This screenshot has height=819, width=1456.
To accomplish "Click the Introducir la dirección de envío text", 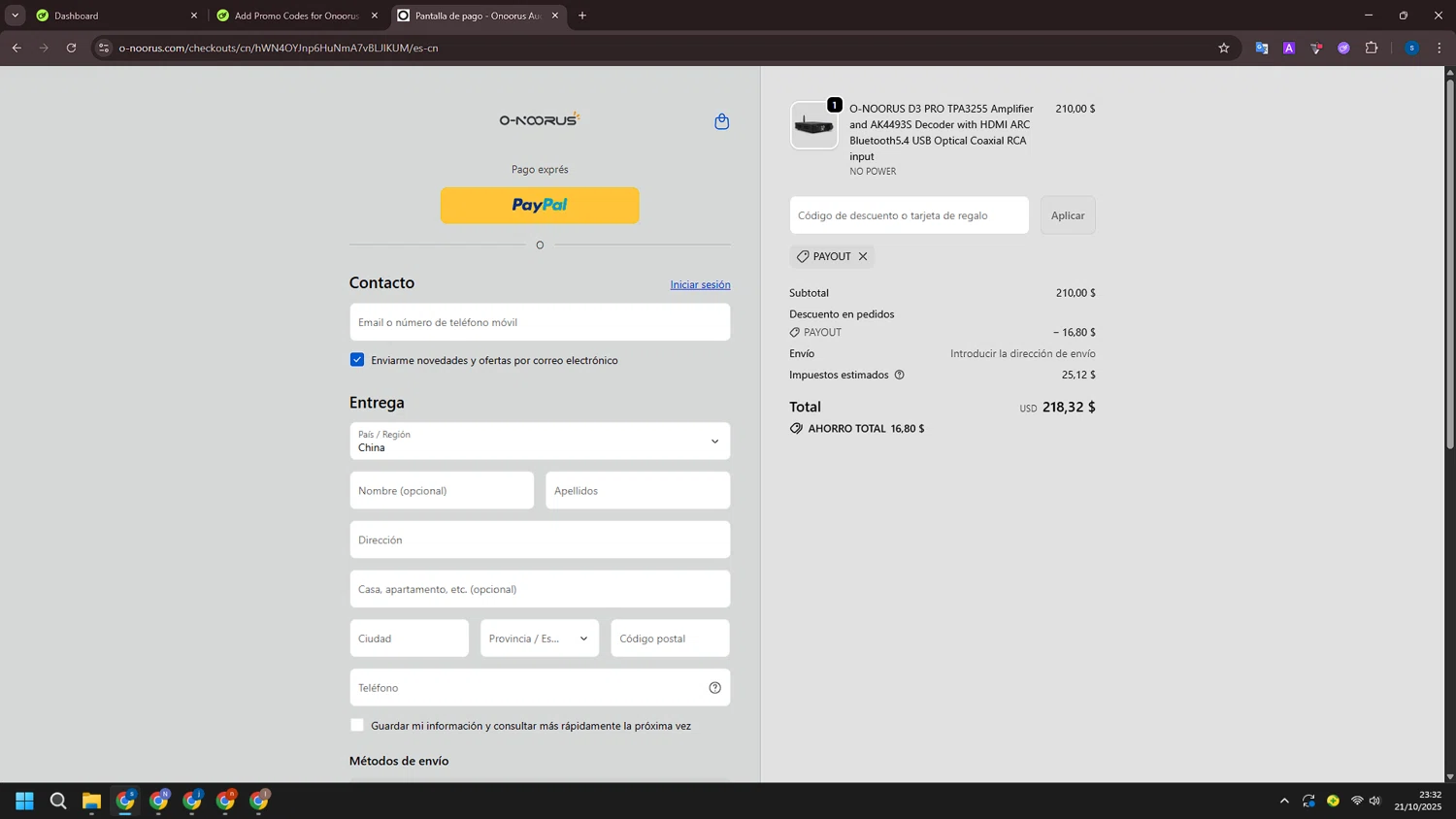I will coord(1023,353).
